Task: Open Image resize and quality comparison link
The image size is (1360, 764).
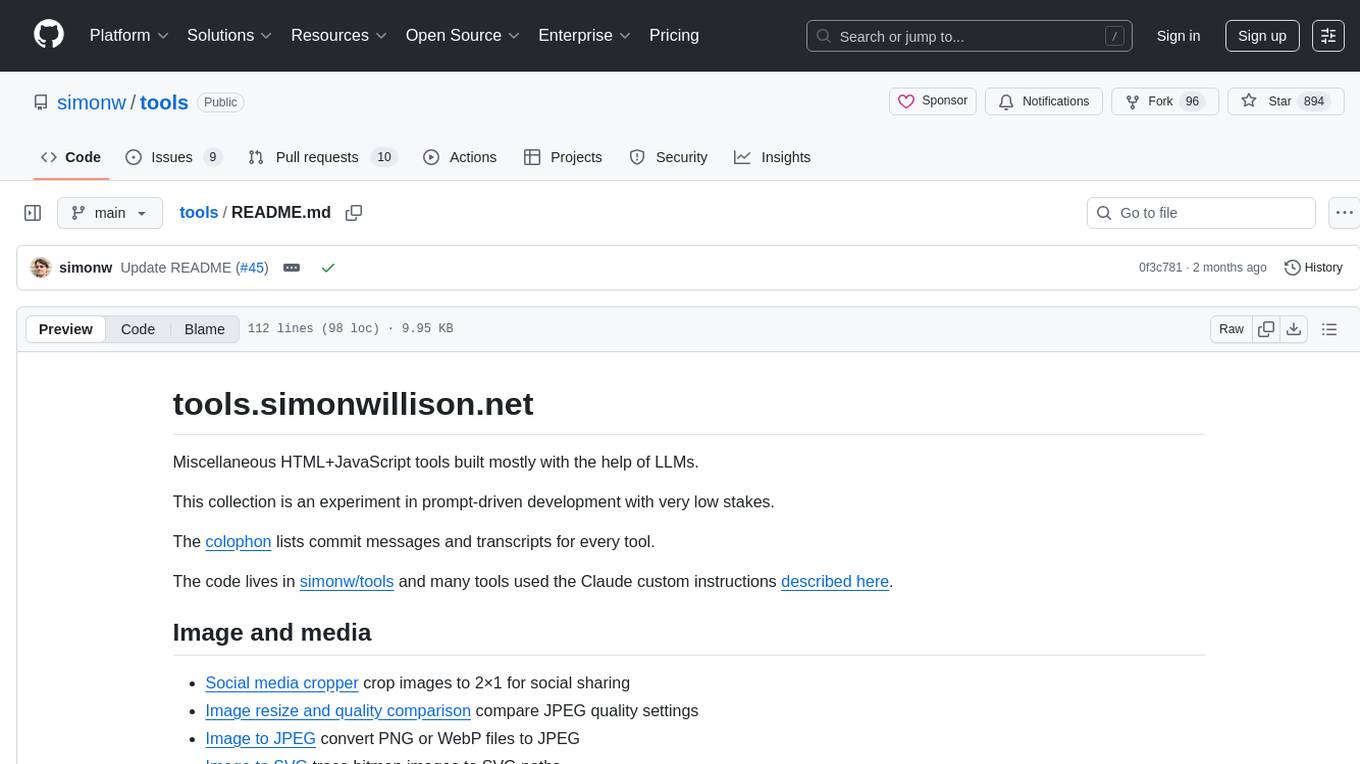Action: click(x=338, y=711)
